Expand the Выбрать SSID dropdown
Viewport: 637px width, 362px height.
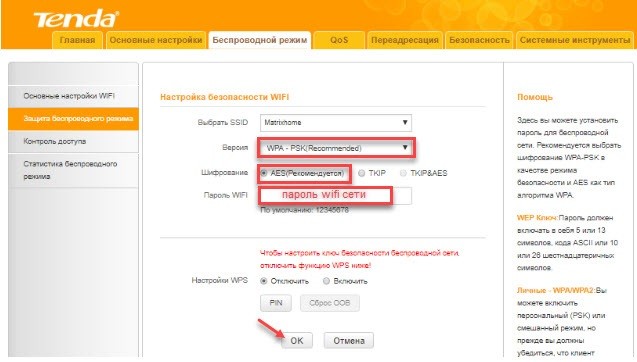point(336,123)
